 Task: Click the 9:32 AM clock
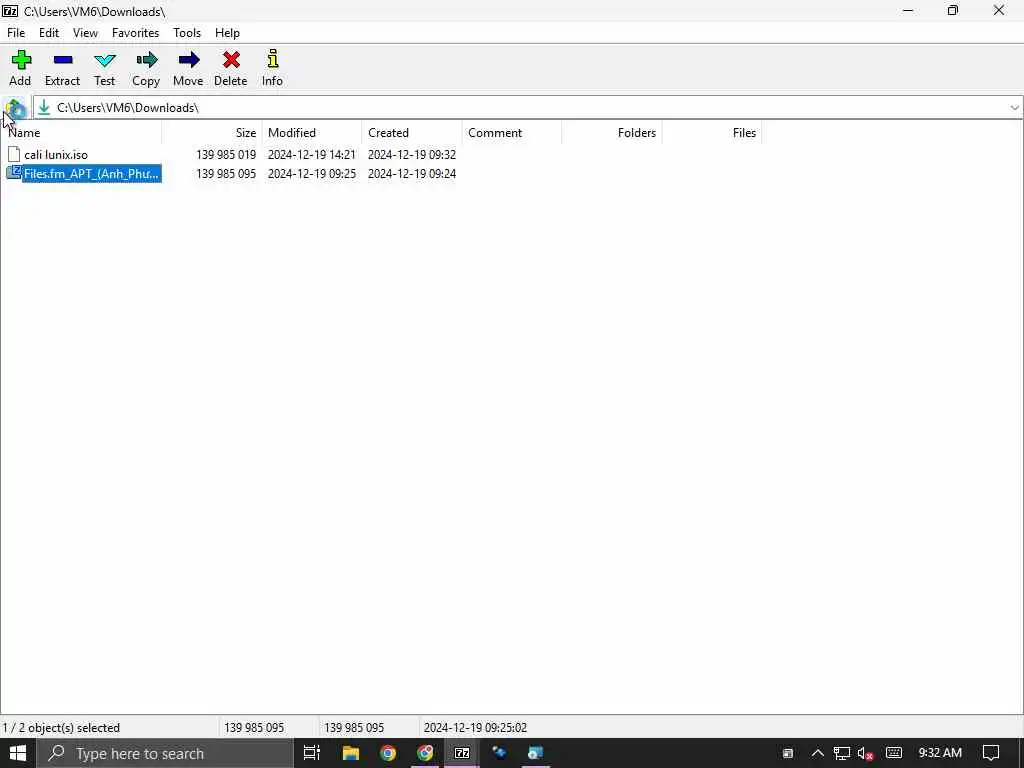pyautogui.click(x=940, y=753)
